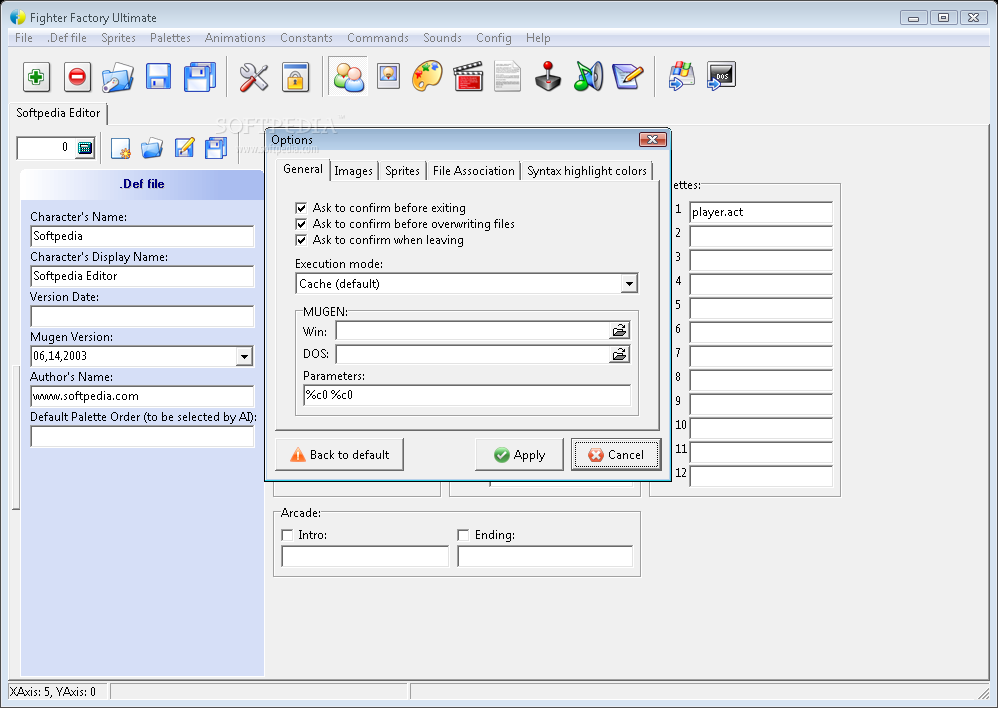Click the calculator icon next to the 0 field
The image size is (998, 708).
tap(85, 148)
